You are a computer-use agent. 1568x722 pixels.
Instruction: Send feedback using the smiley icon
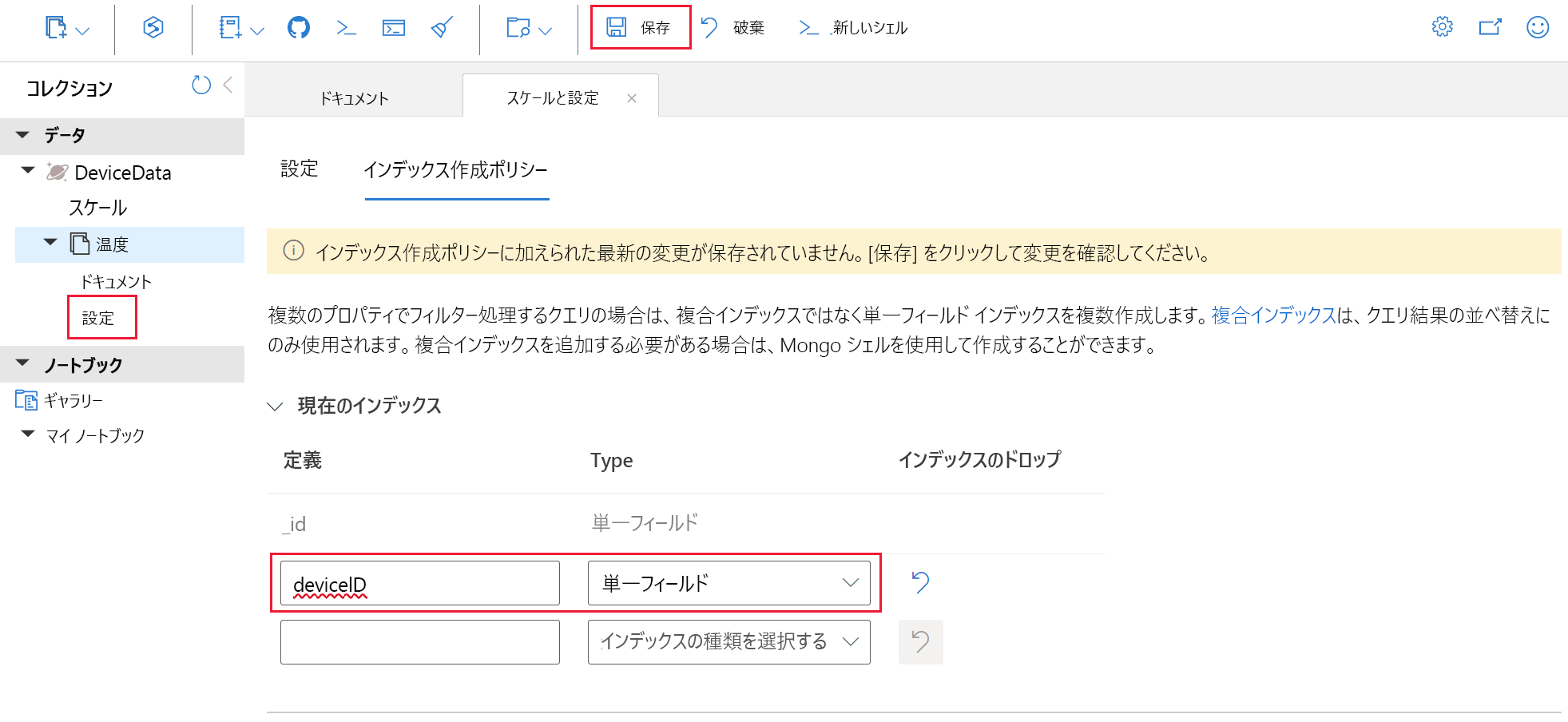coord(1536,26)
